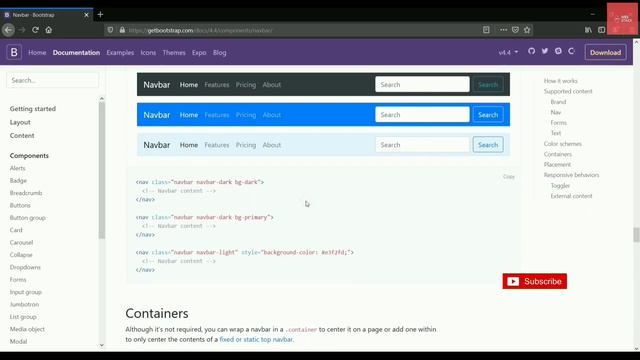The width and height of the screenshot is (640, 360).
Task: Open the Badge component page
Action: [x=18, y=180]
